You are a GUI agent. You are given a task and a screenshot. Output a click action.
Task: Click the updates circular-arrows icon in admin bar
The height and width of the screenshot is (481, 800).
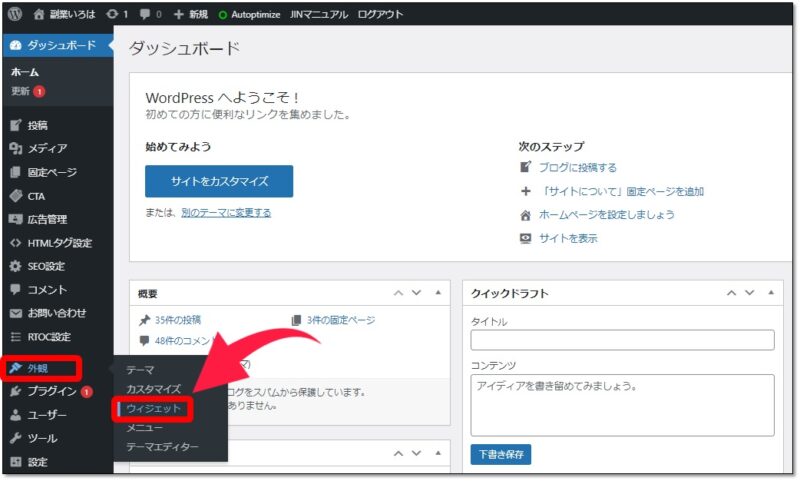click(x=112, y=14)
